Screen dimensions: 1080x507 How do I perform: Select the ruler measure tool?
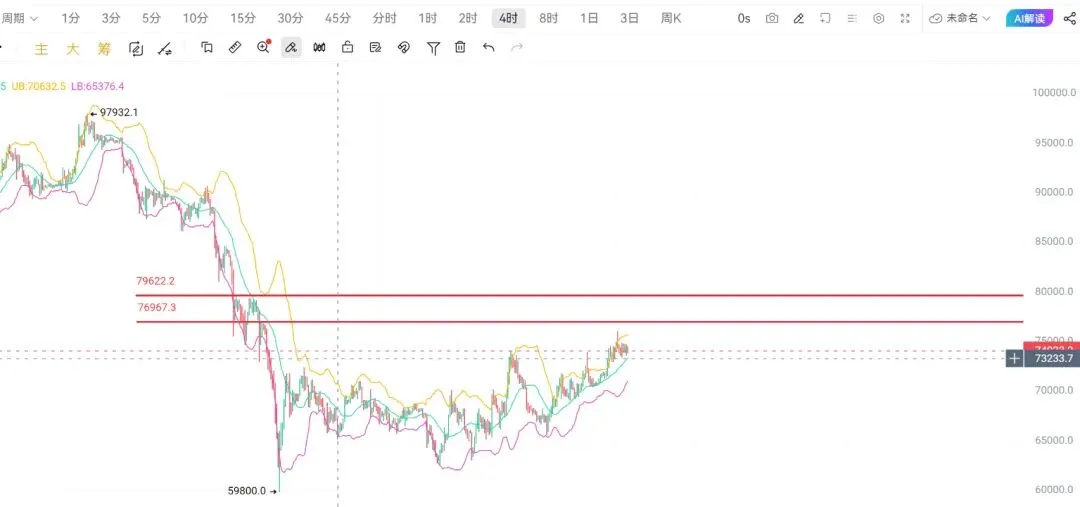234,48
